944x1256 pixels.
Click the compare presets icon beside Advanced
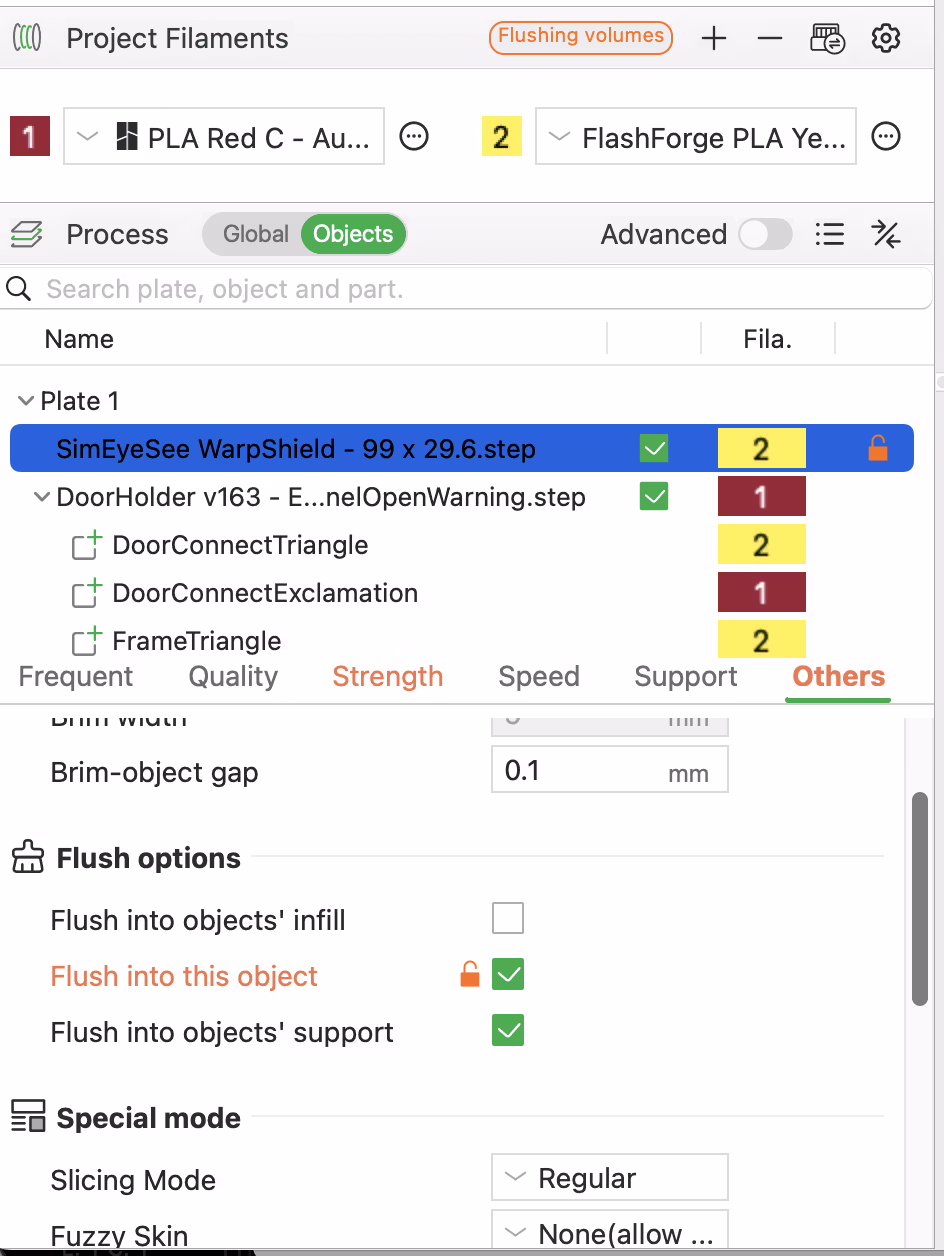(x=886, y=234)
